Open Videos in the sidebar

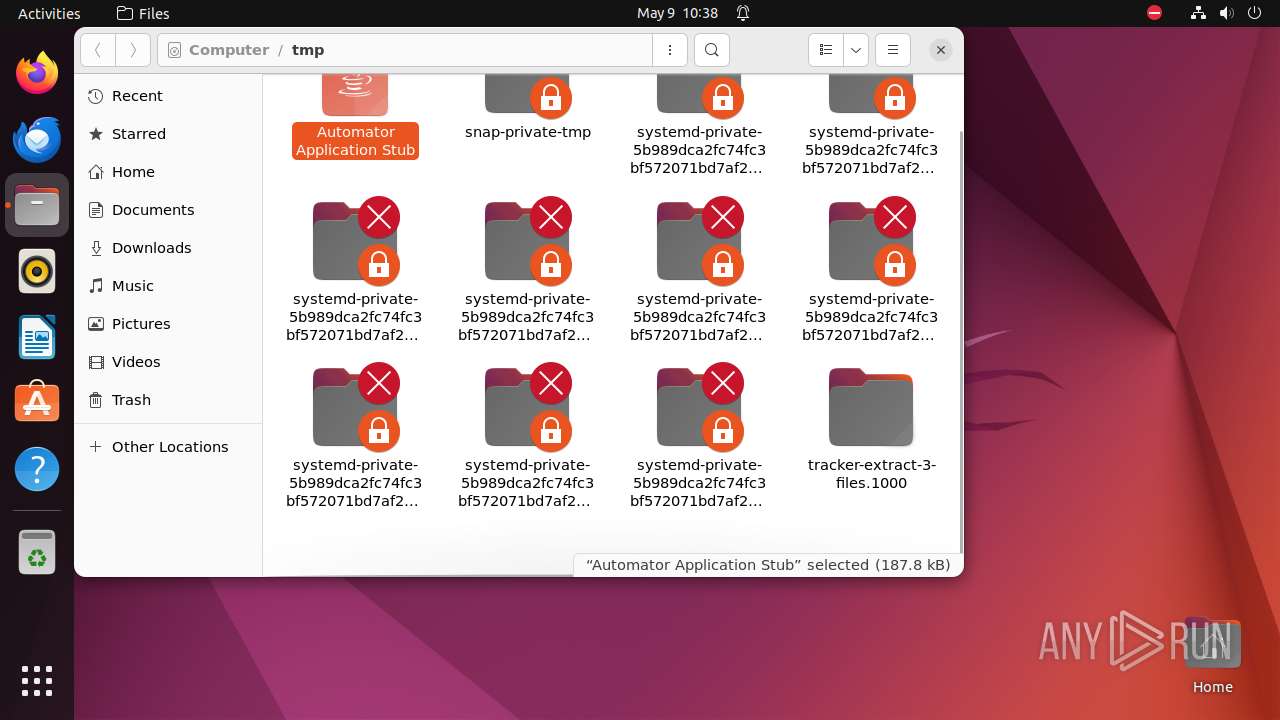pyautogui.click(x=168, y=362)
